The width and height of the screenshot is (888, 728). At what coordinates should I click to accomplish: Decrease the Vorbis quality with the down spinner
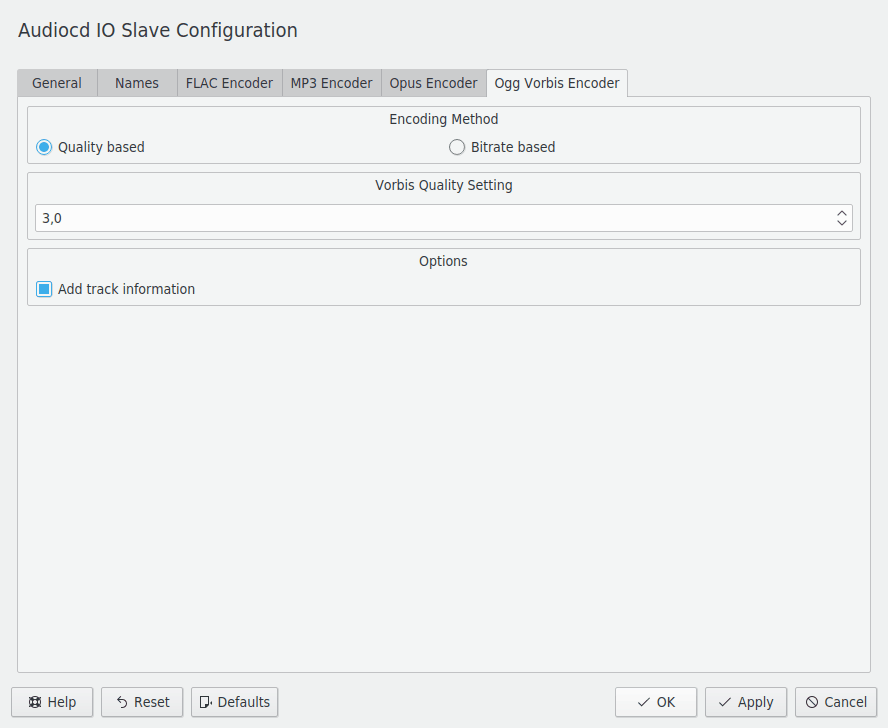841,222
